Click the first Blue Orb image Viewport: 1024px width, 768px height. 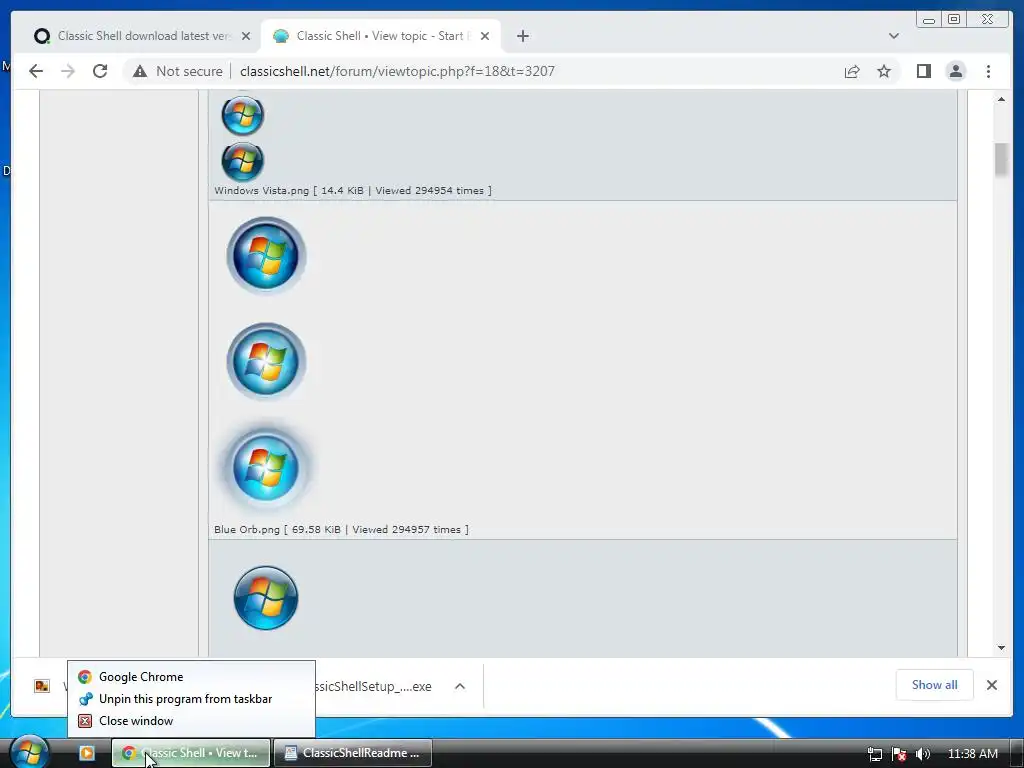(x=266, y=255)
